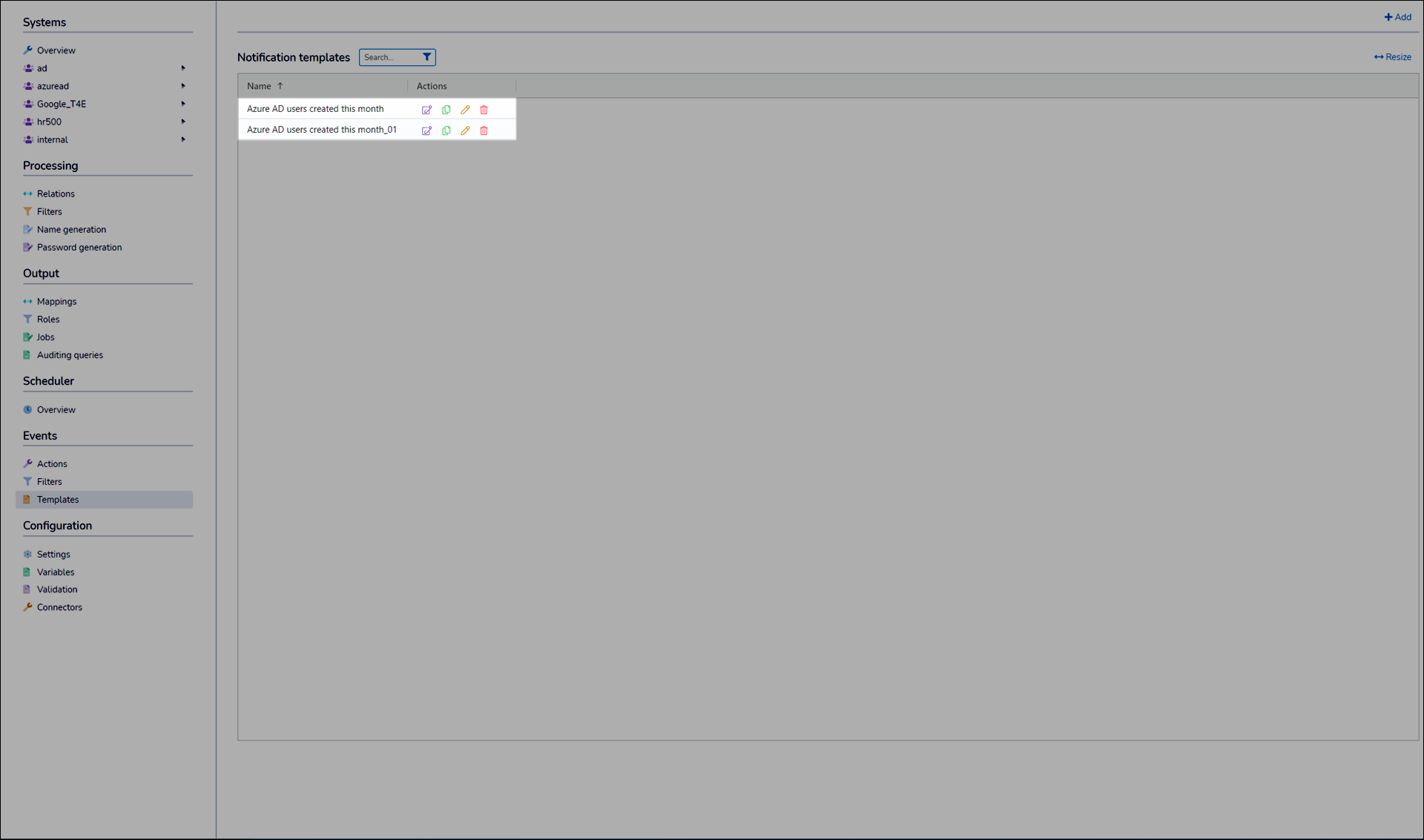
Task: Click the filter funnel icon in the search box
Action: (x=426, y=56)
